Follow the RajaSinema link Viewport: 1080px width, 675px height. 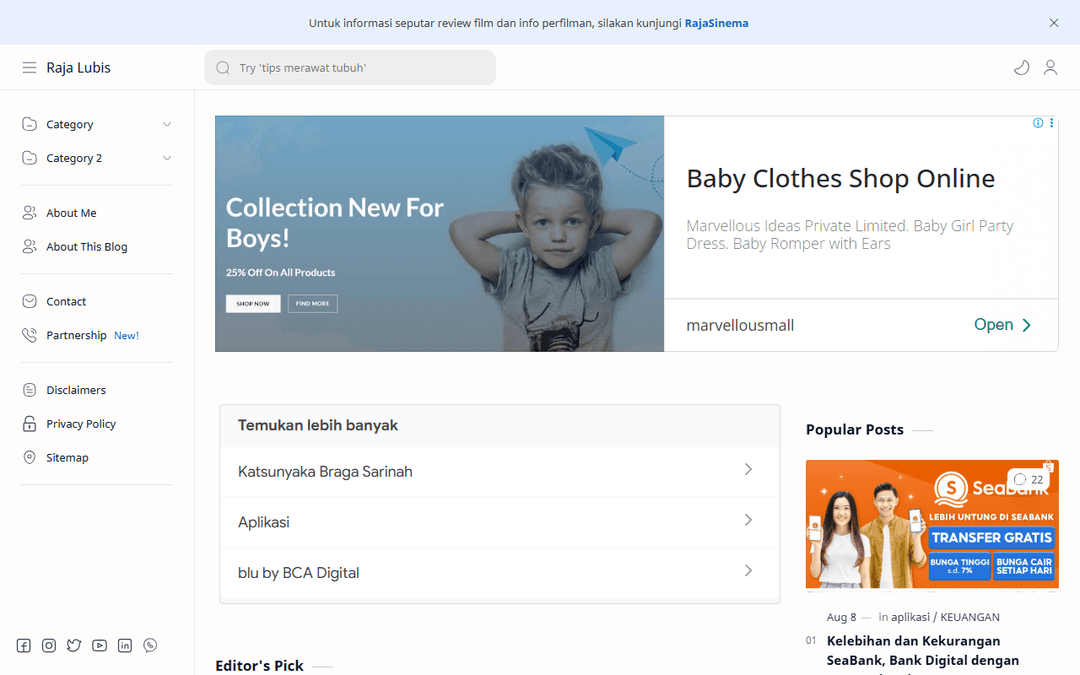pyautogui.click(x=716, y=23)
